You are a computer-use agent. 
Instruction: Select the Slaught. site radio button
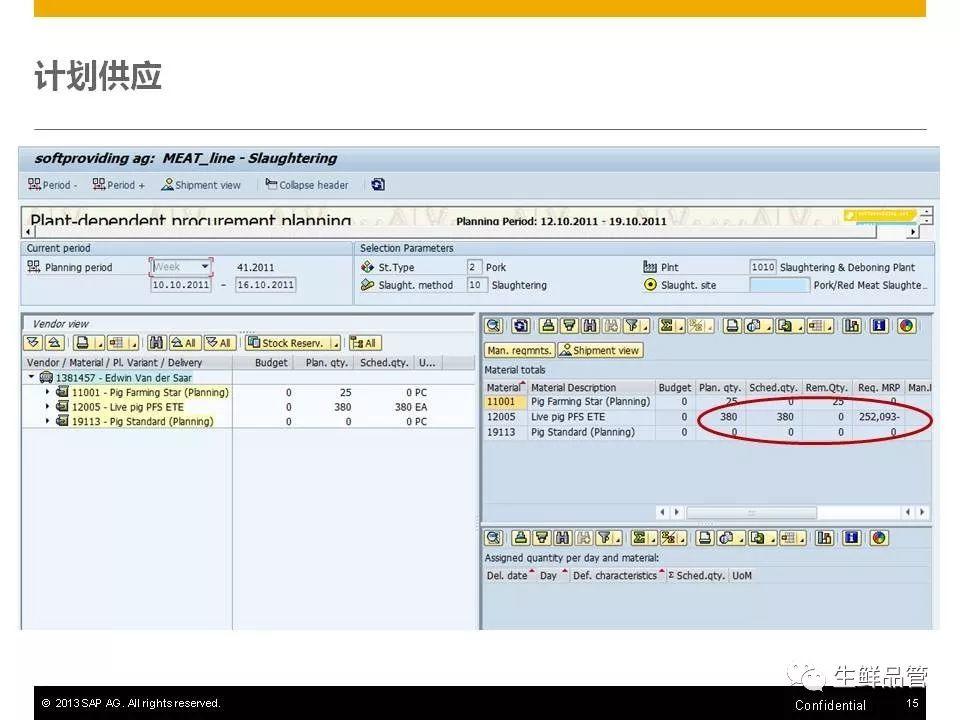[x=650, y=285]
